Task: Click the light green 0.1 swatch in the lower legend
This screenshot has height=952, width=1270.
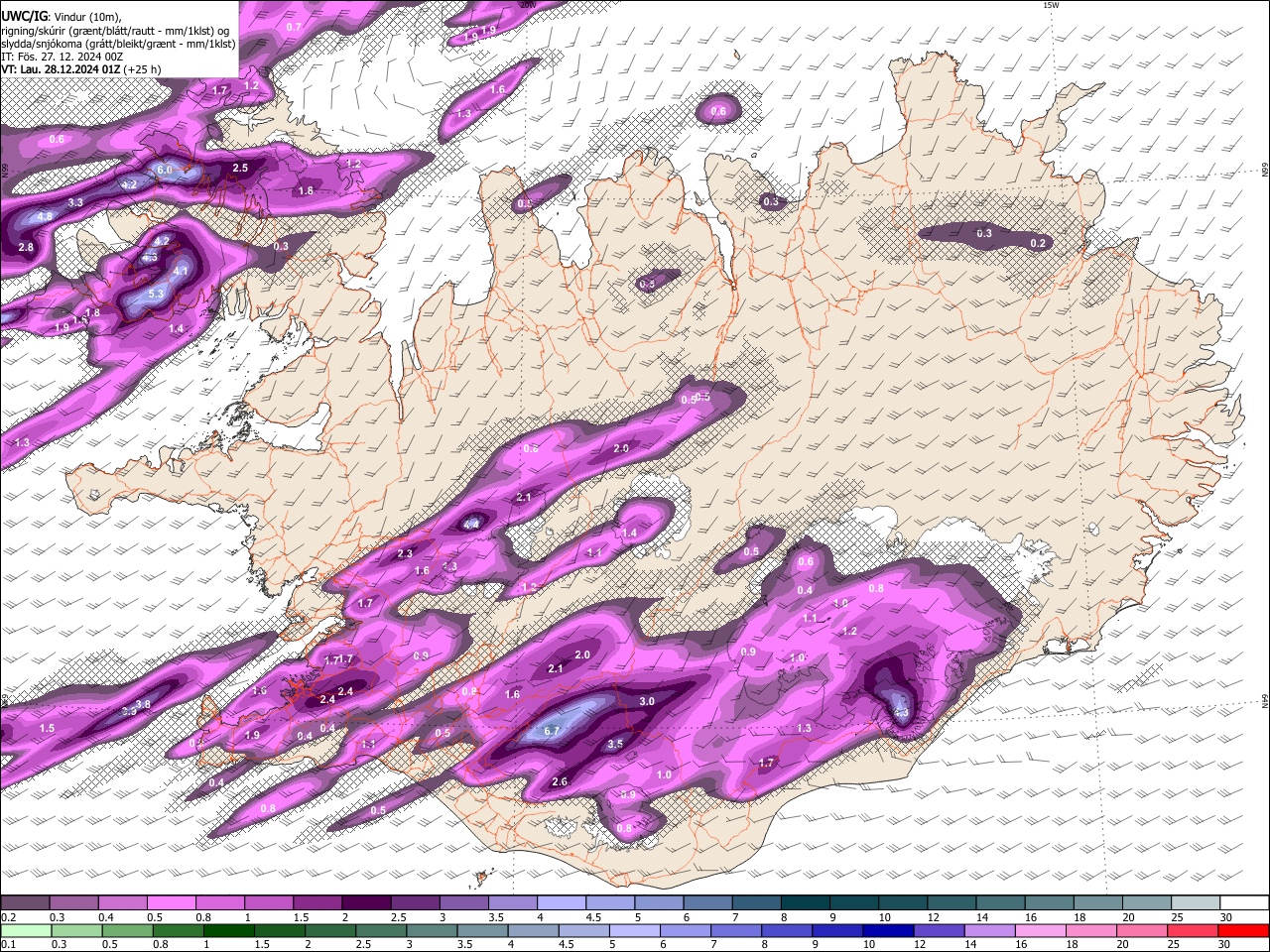Action: (26, 930)
